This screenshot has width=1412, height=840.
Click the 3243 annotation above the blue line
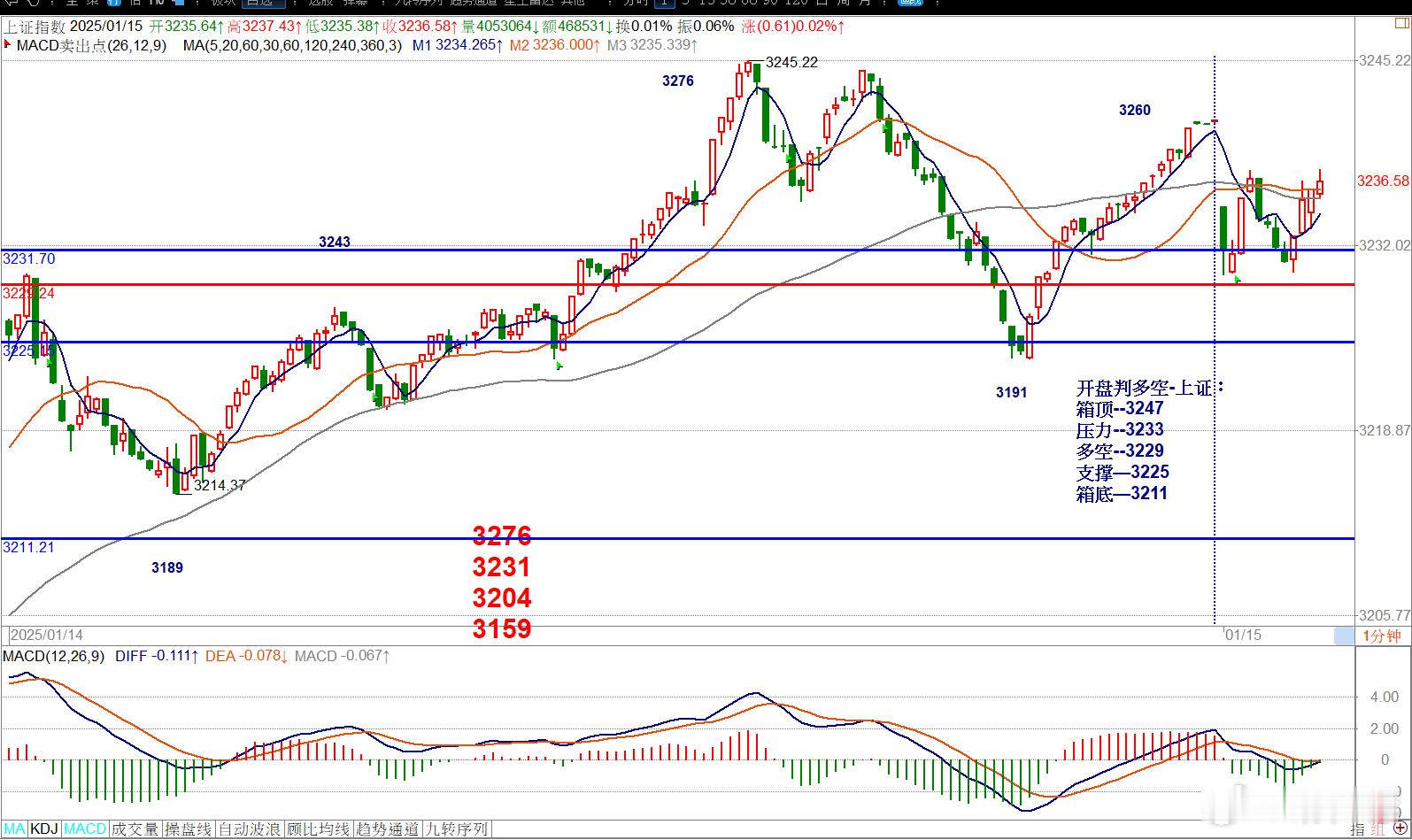pyautogui.click(x=335, y=242)
